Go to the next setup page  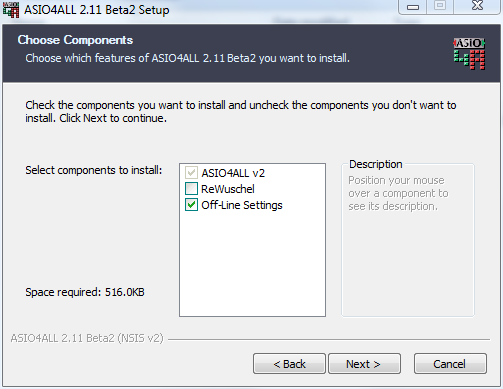coord(364,364)
